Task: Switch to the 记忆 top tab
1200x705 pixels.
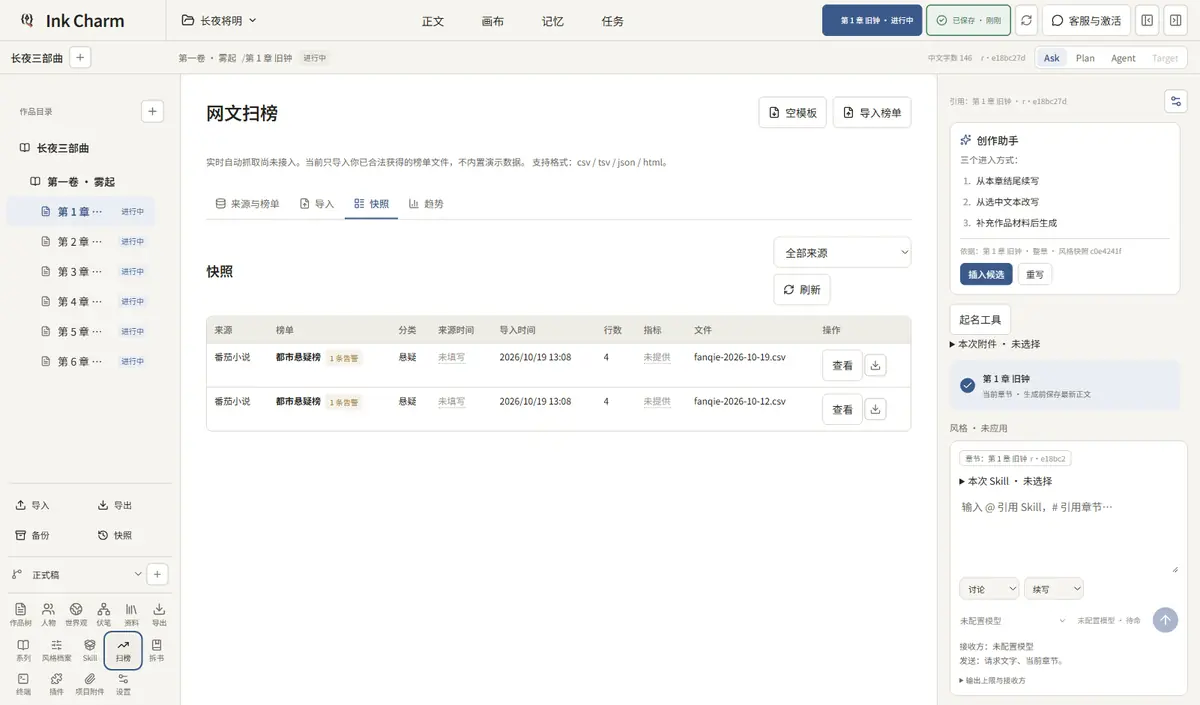Action: coord(553,21)
